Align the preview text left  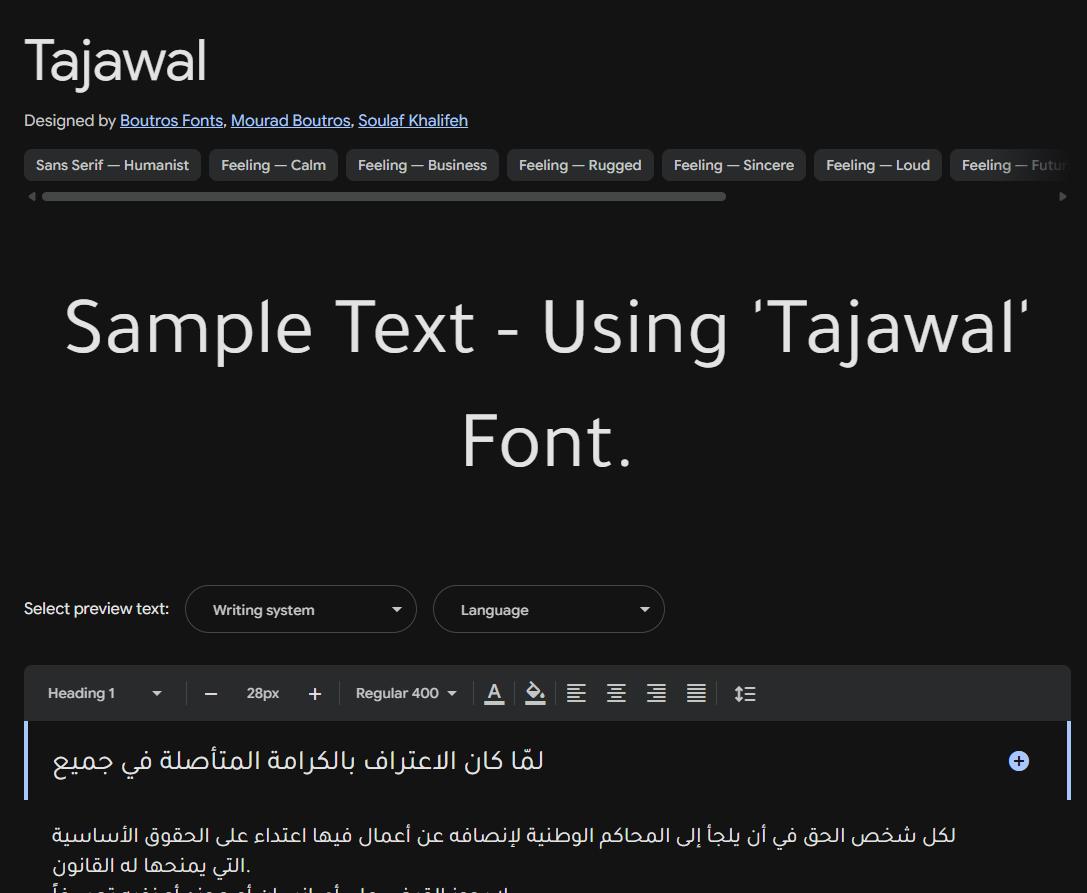[576, 693]
